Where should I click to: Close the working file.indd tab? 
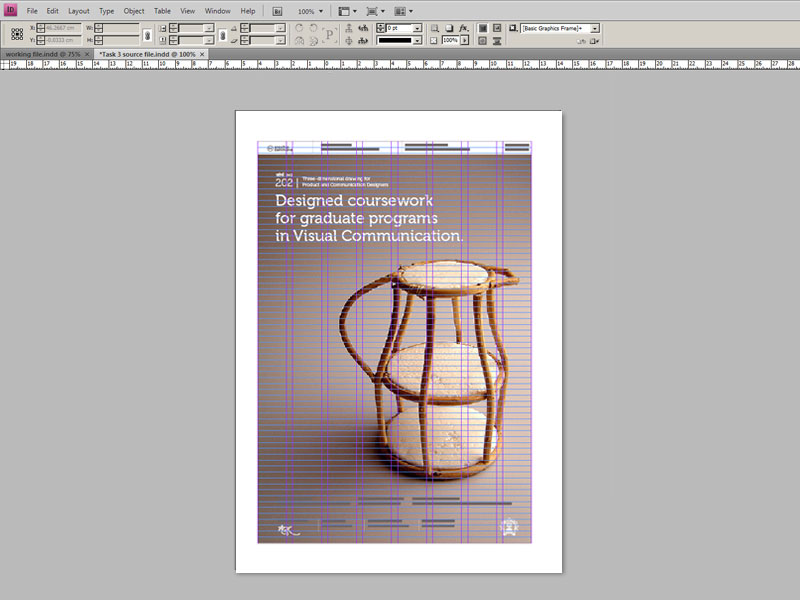pos(87,54)
